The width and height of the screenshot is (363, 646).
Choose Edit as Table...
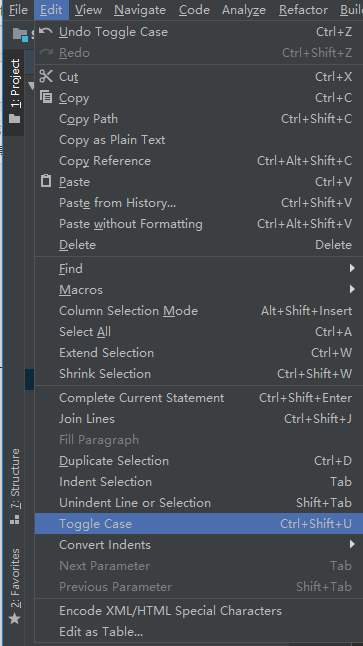pyautogui.click(x=199, y=632)
